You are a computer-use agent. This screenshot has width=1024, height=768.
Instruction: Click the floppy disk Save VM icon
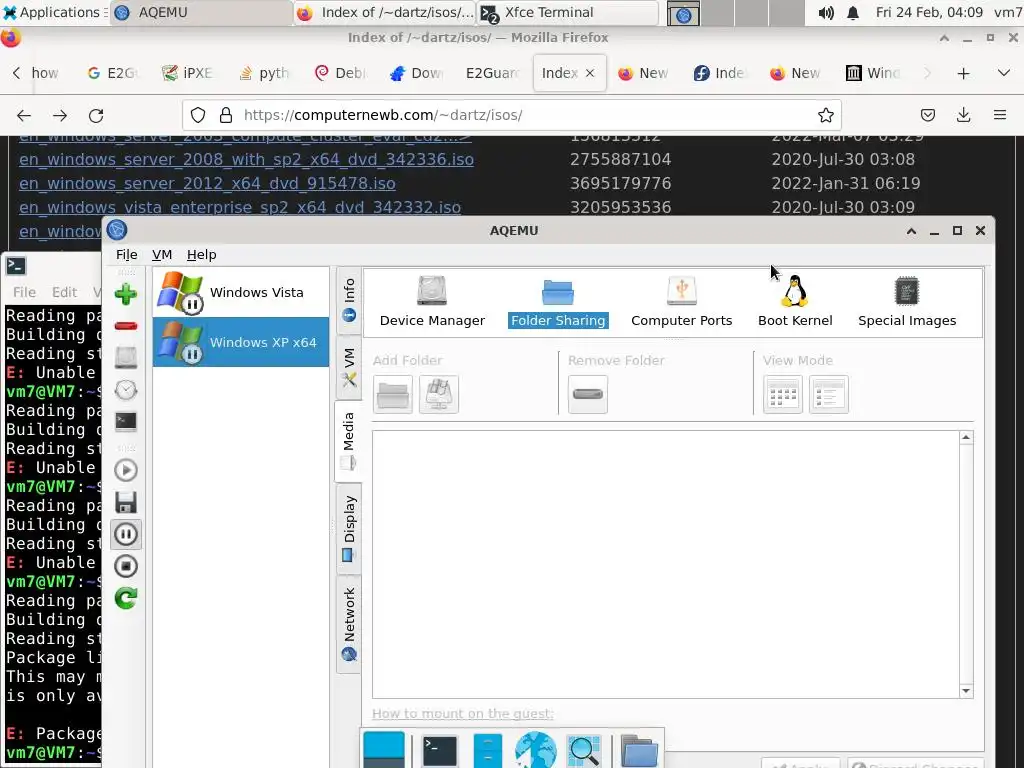[x=125, y=502]
